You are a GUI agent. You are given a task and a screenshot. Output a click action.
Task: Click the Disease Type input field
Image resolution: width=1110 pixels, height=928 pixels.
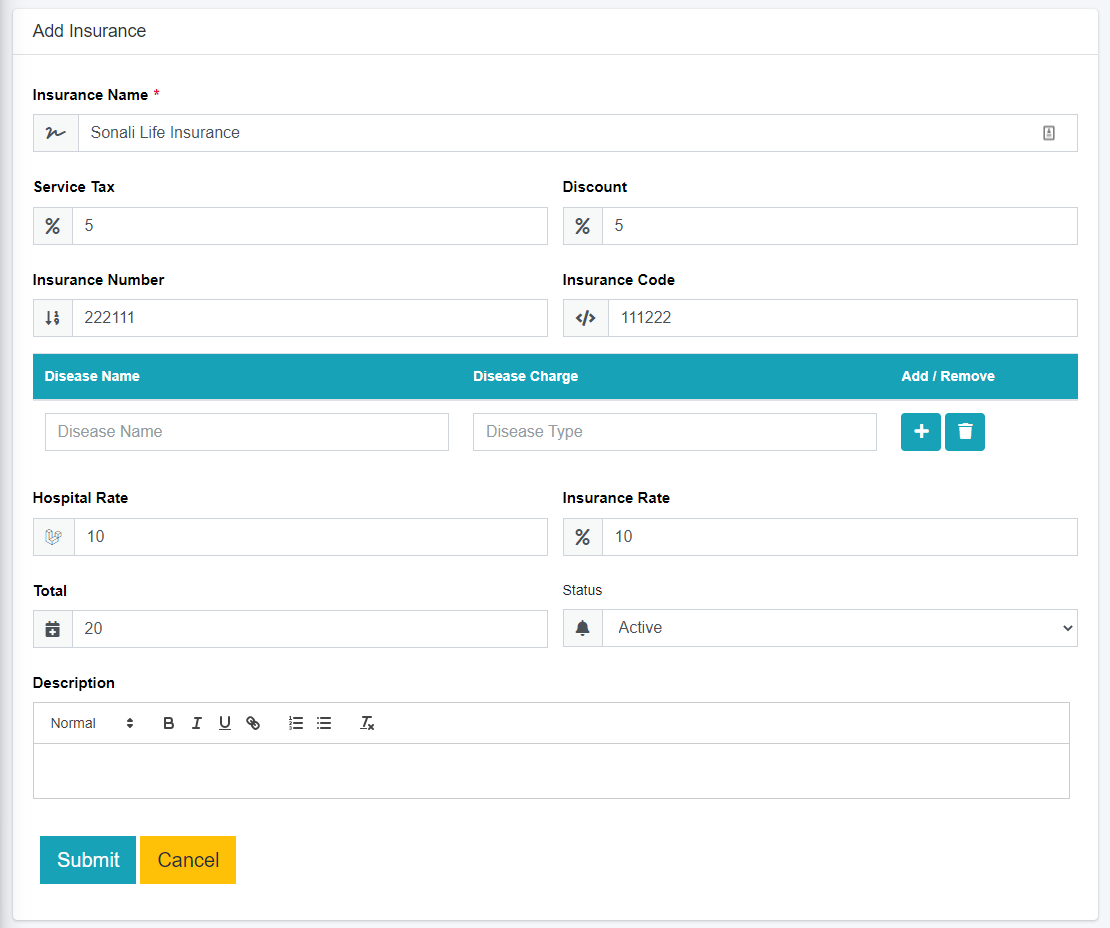[675, 432]
